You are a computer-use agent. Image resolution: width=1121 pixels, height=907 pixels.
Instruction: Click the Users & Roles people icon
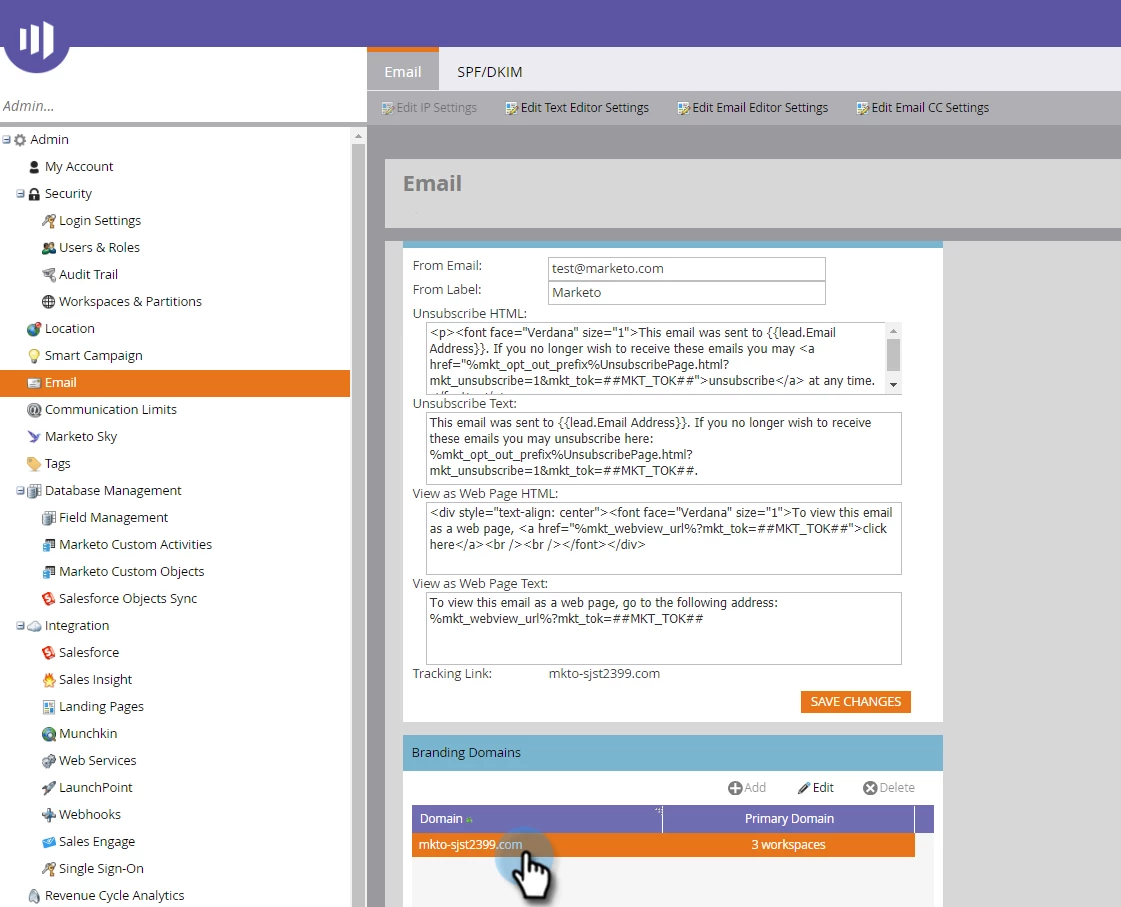click(49, 248)
